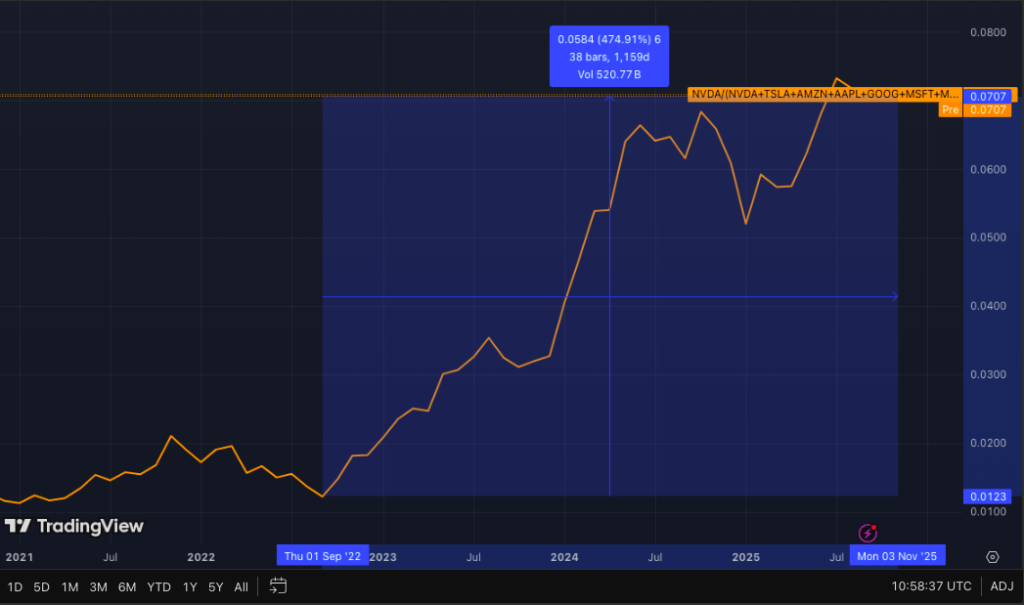
Task: Select the 1D time range
Action: (x=15, y=587)
